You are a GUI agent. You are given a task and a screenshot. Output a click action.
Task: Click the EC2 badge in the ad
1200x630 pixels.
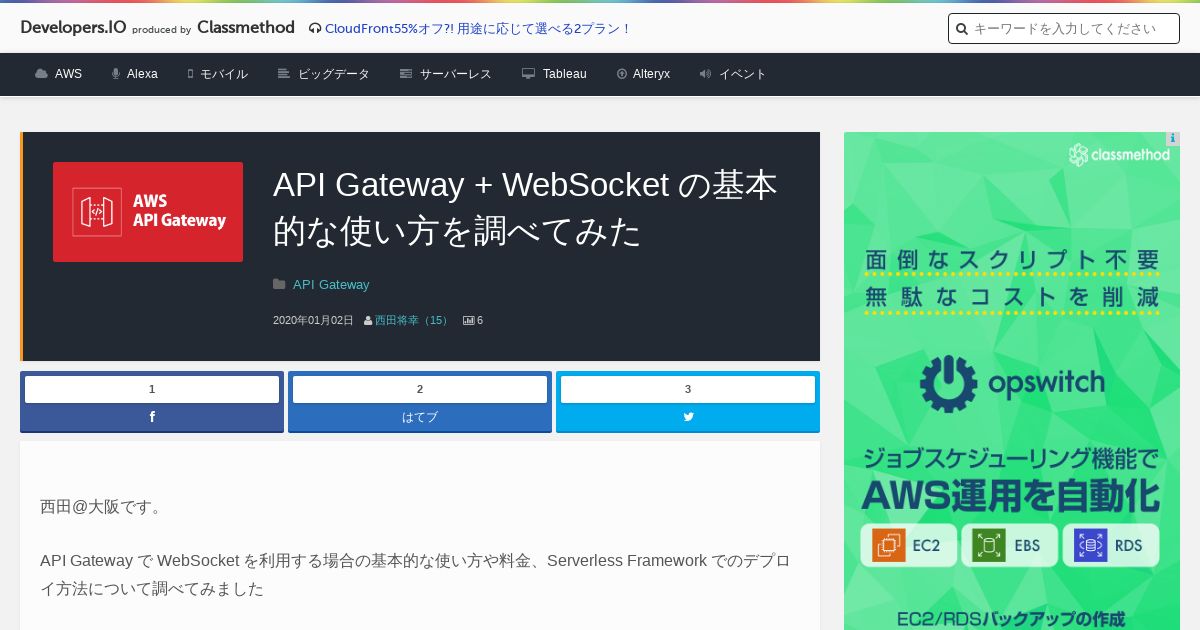coord(909,546)
